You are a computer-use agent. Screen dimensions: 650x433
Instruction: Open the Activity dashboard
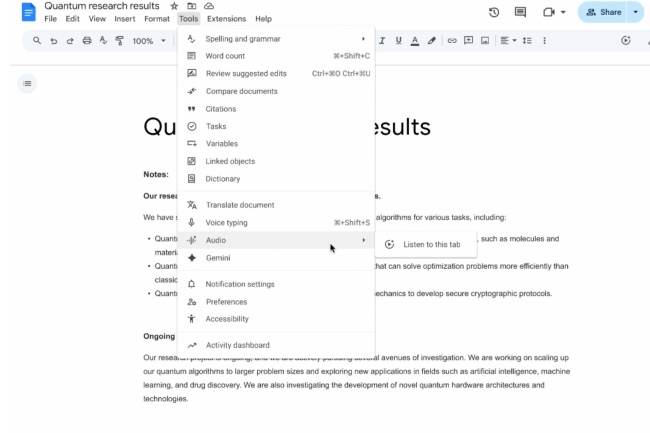276,345
